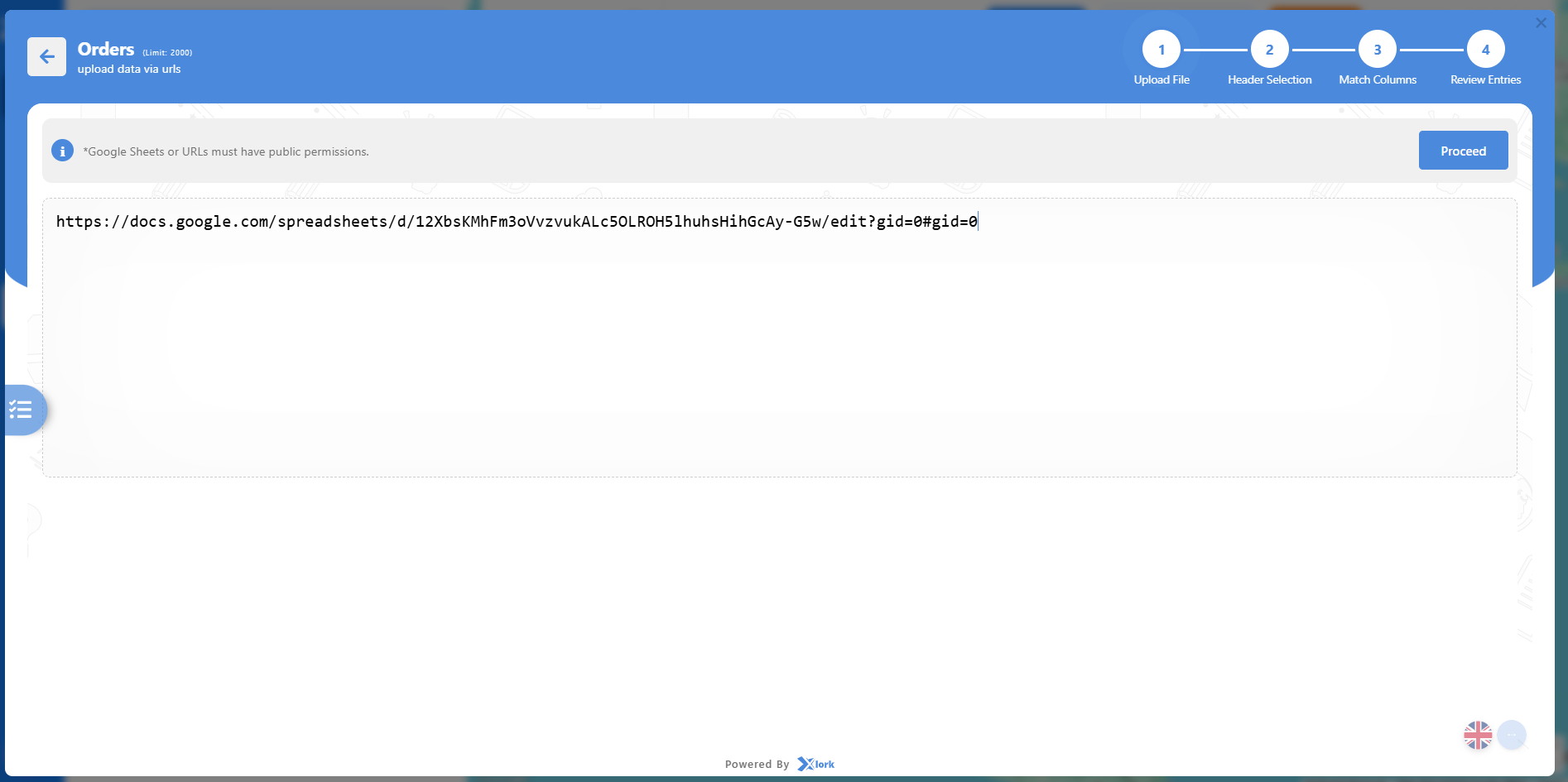This screenshot has width=1568, height=782.
Task: Click the public permissions notice text
Action: (226, 151)
